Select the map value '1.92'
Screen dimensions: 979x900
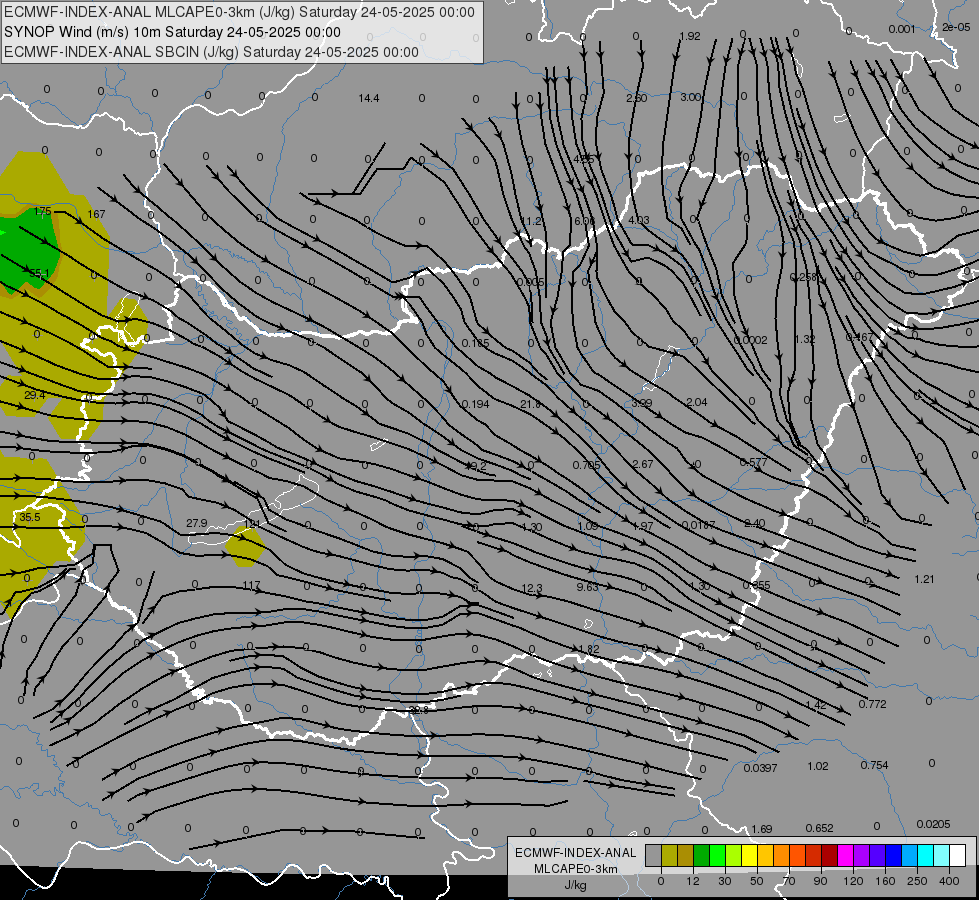pyautogui.click(x=690, y=36)
